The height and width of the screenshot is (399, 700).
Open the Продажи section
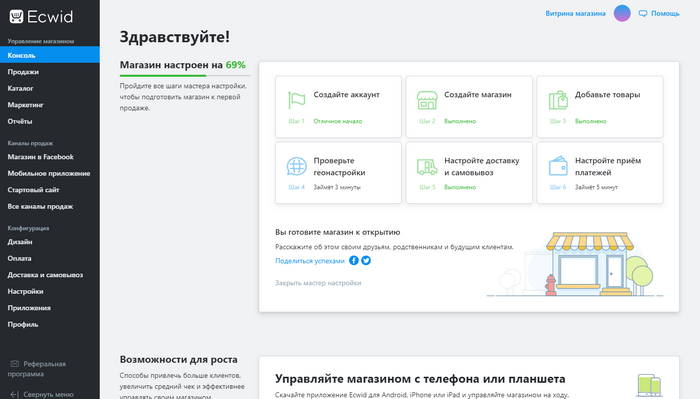point(23,72)
